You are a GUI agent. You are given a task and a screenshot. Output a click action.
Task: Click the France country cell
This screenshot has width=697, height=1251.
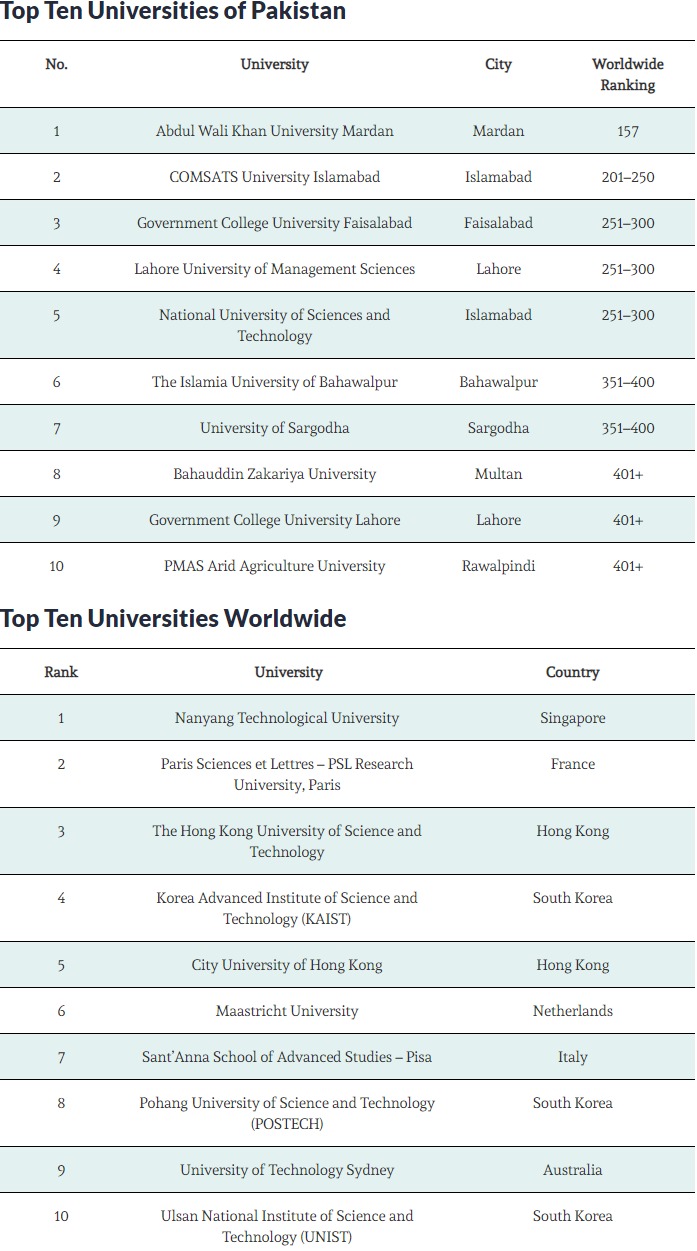point(573,764)
